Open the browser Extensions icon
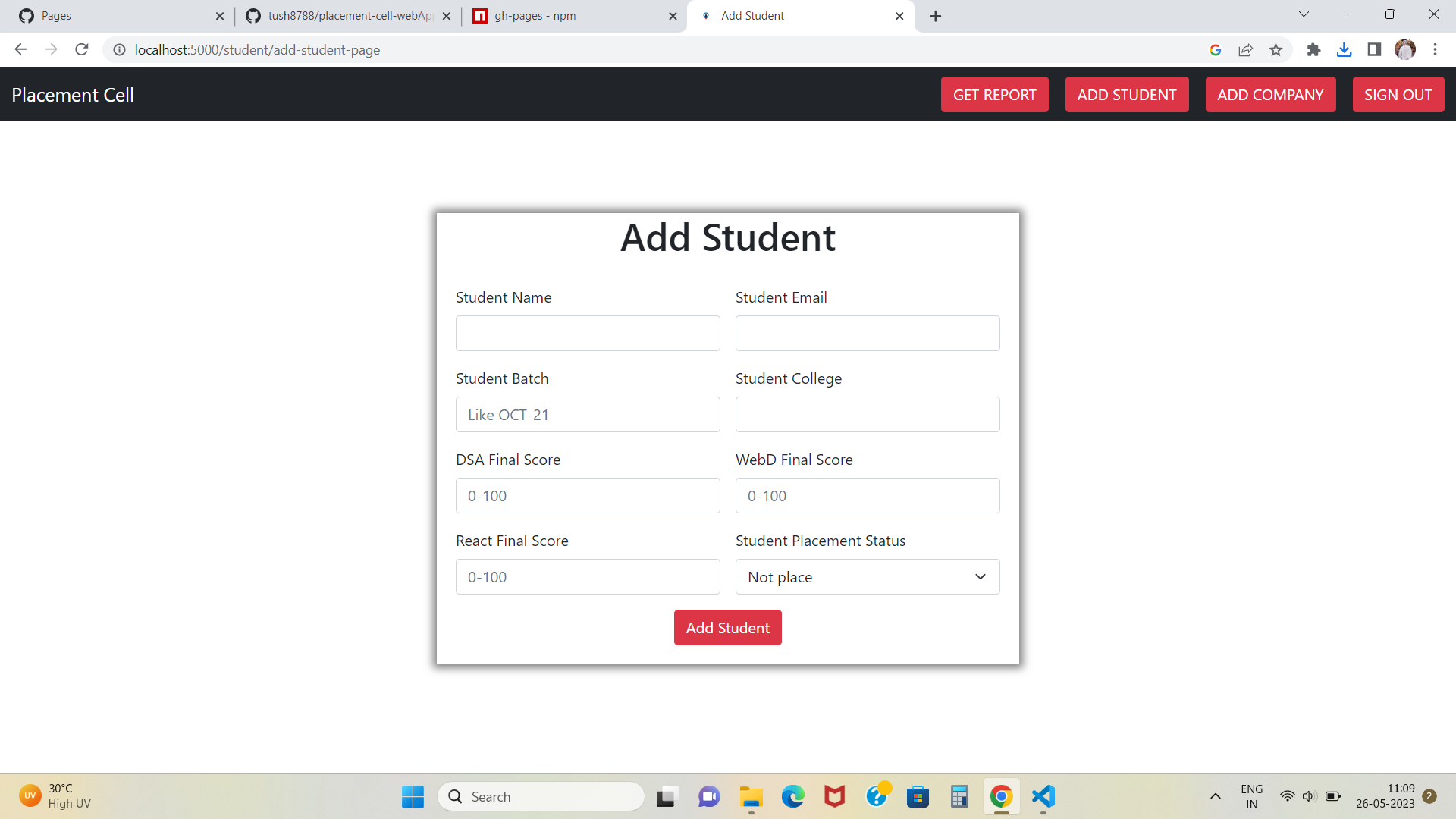Screen dimensions: 1456x819 click(1314, 49)
